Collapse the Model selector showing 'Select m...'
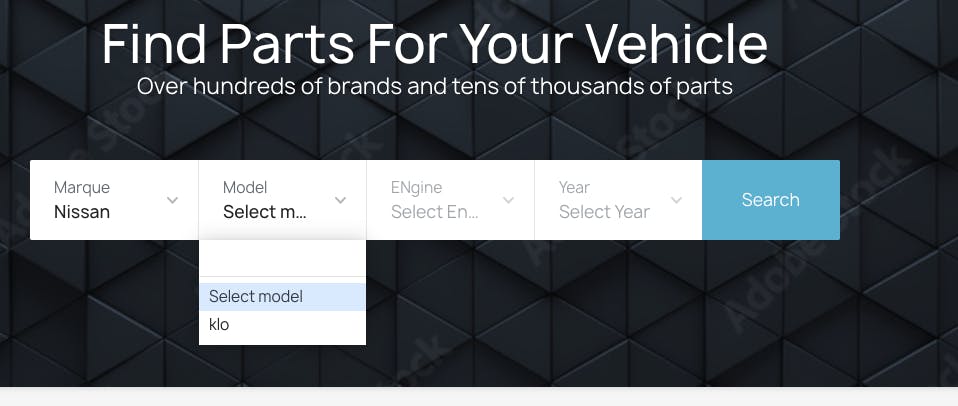The image size is (958, 406). pos(282,200)
